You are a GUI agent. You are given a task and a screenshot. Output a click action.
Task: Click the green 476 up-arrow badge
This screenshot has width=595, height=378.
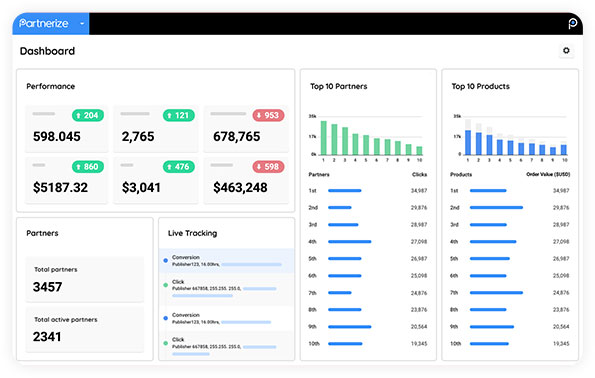click(179, 167)
